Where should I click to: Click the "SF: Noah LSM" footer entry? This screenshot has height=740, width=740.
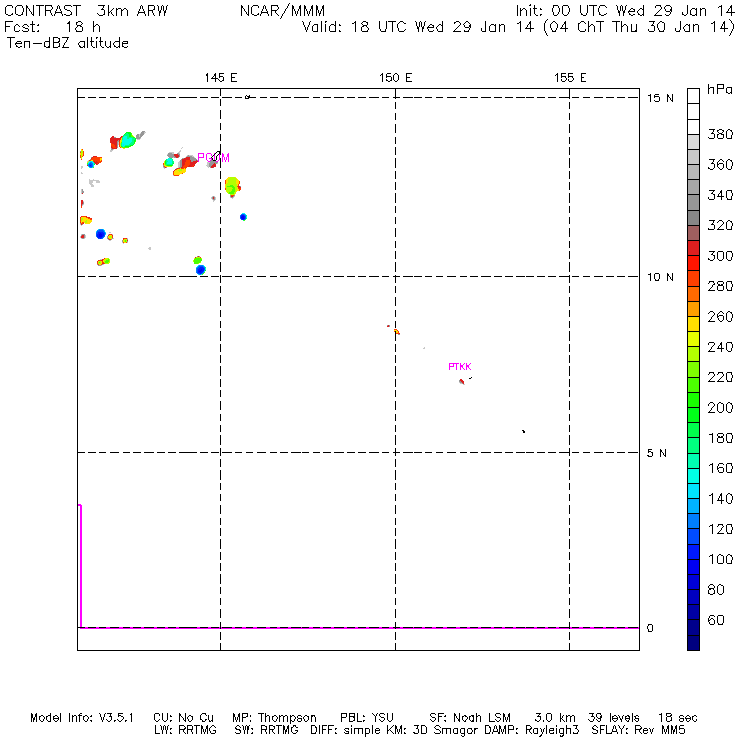pyautogui.click(x=470, y=718)
